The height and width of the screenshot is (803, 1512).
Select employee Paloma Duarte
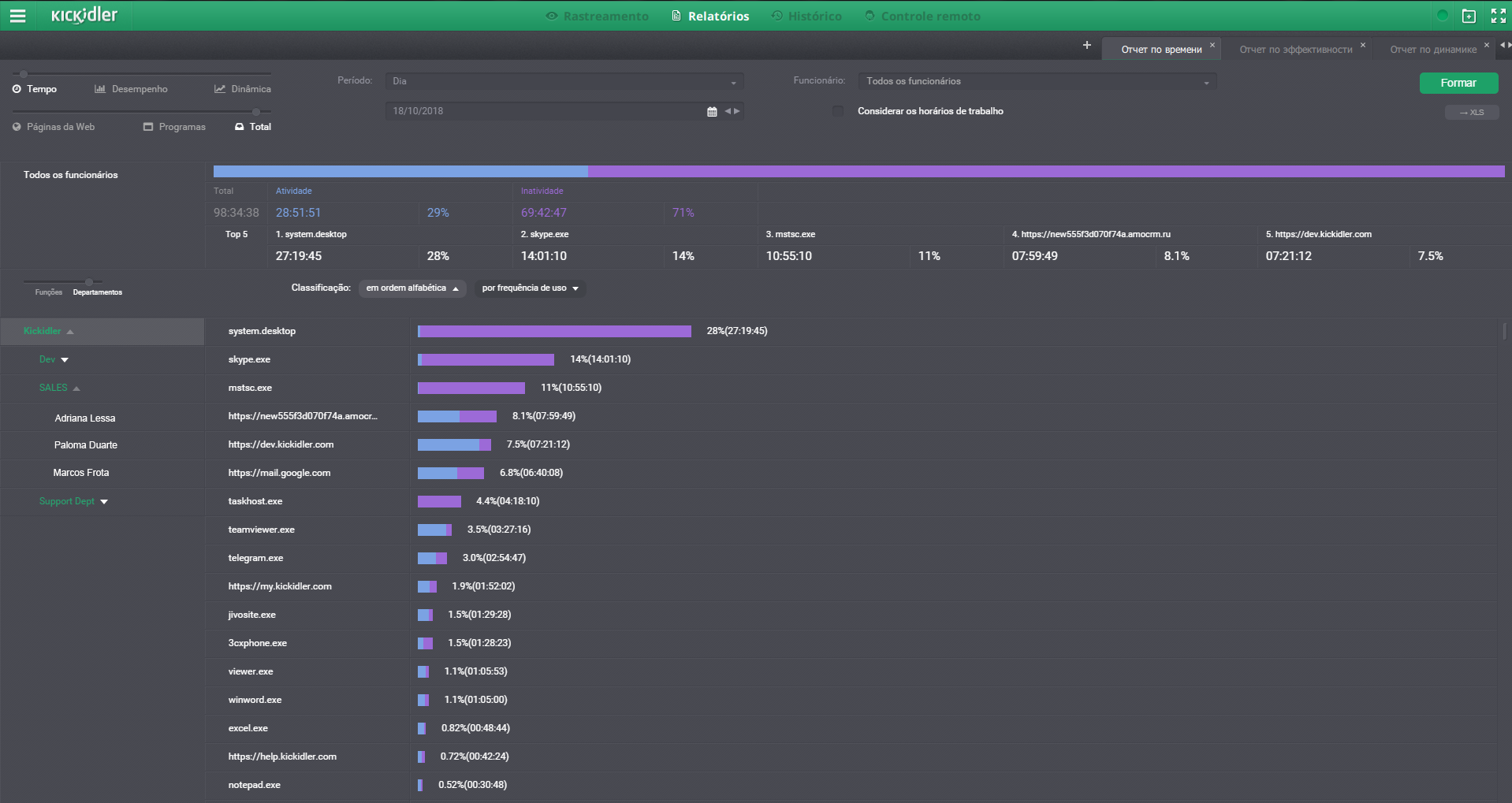coord(86,445)
